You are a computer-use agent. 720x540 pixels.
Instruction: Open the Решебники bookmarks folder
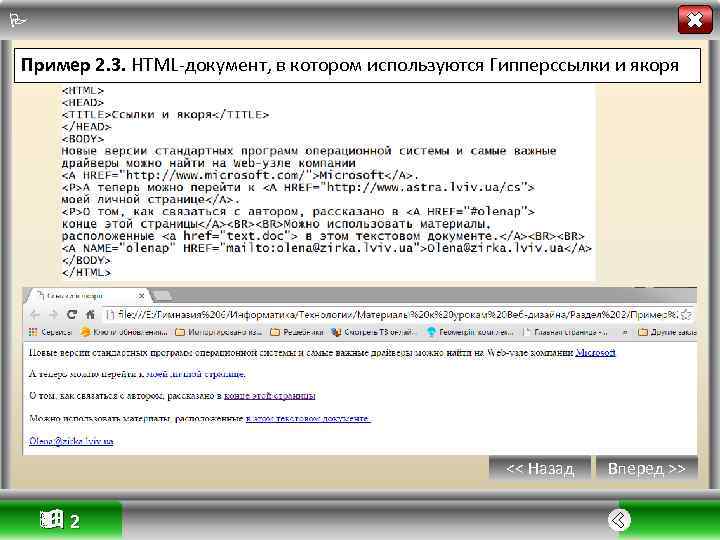click(x=298, y=332)
